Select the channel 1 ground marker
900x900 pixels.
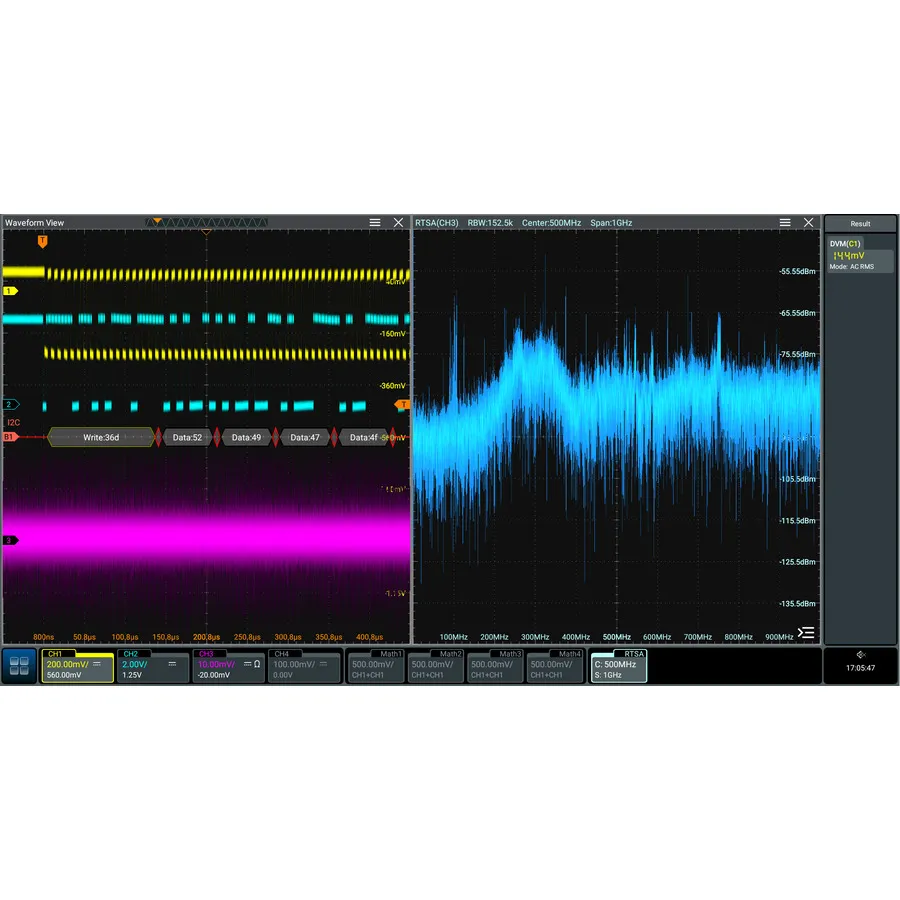tap(8, 290)
